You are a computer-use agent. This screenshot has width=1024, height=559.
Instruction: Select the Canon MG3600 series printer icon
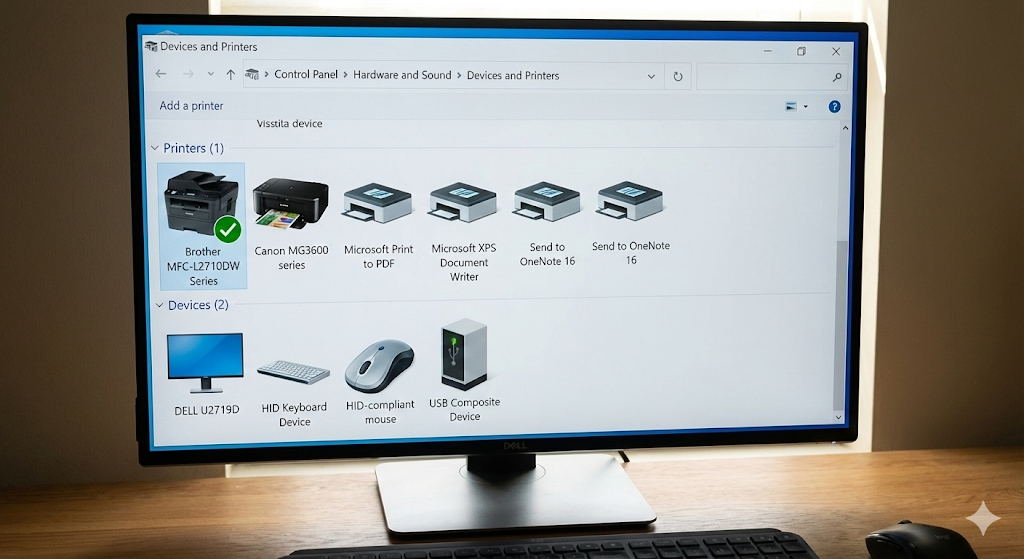pyautogui.click(x=291, y=203)
